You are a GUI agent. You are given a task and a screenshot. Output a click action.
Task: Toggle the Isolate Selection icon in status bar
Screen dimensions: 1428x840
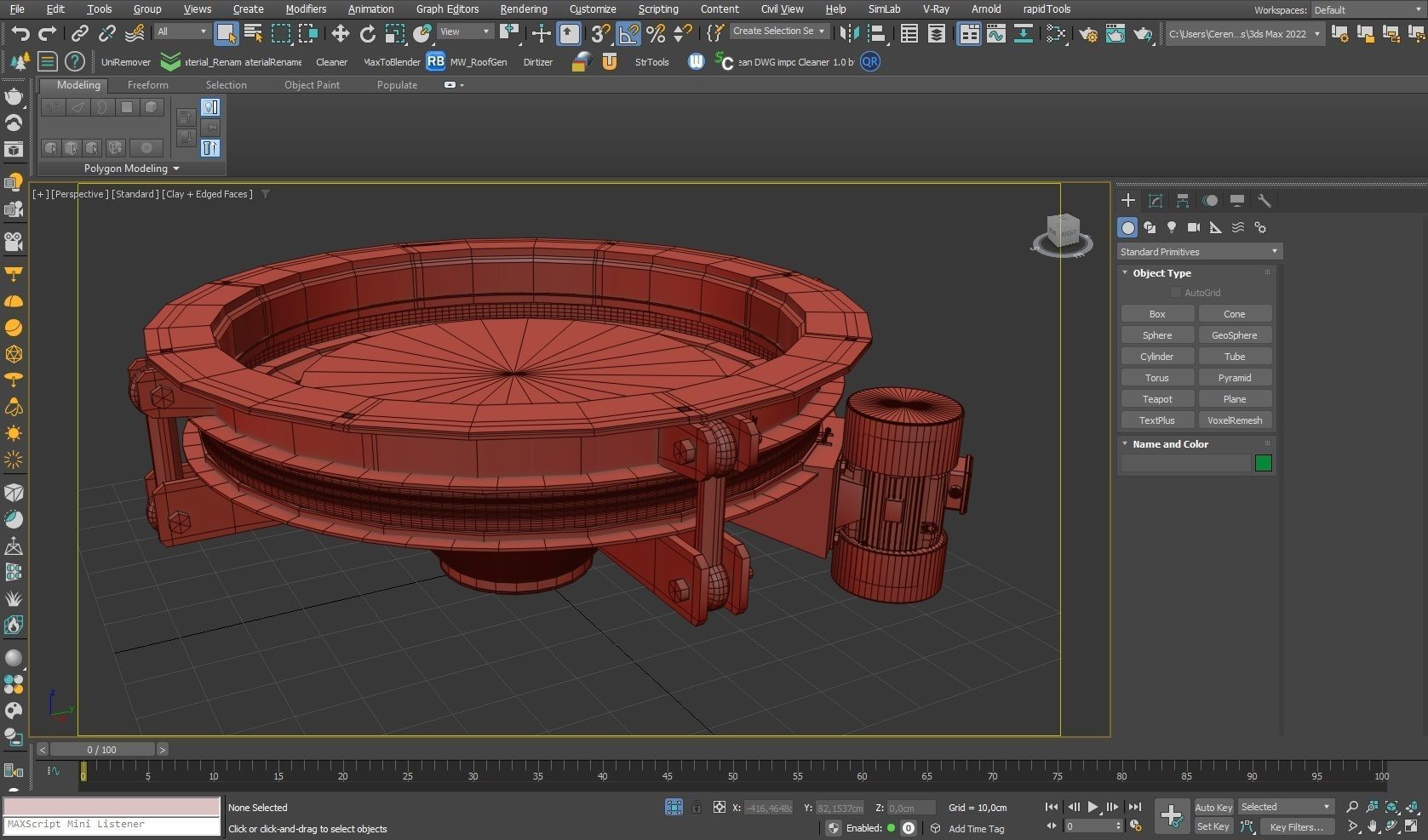(674, 808)
